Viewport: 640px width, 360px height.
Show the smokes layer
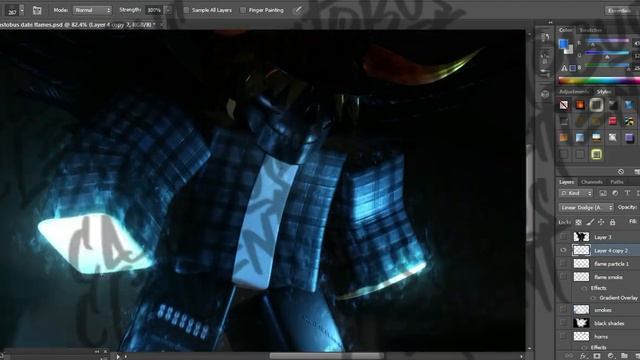(x=563, y=310)
